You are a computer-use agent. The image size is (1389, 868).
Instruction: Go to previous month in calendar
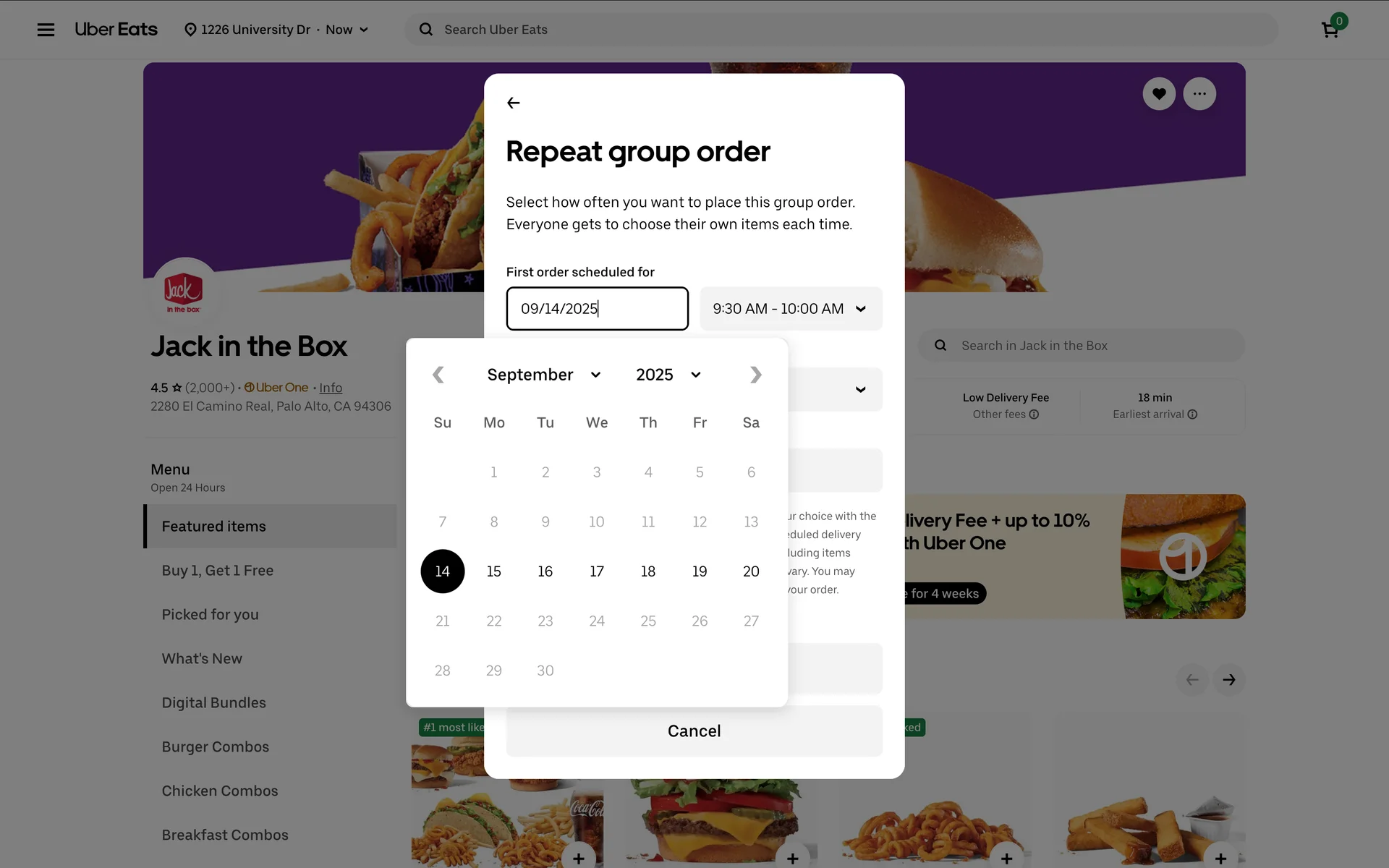438,375
